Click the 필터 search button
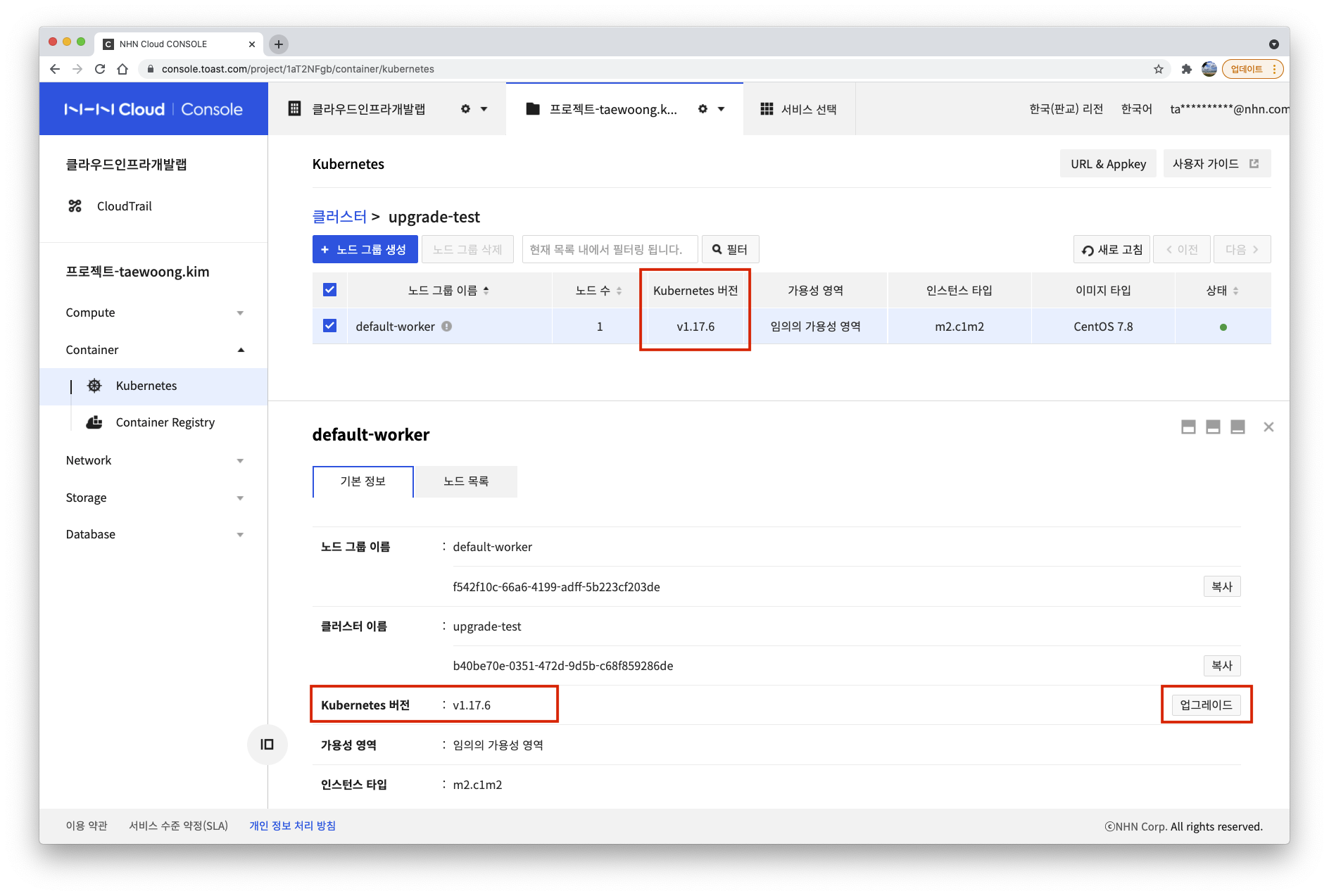The height and width of the screenshot is (896, 1329). point(730,249)
